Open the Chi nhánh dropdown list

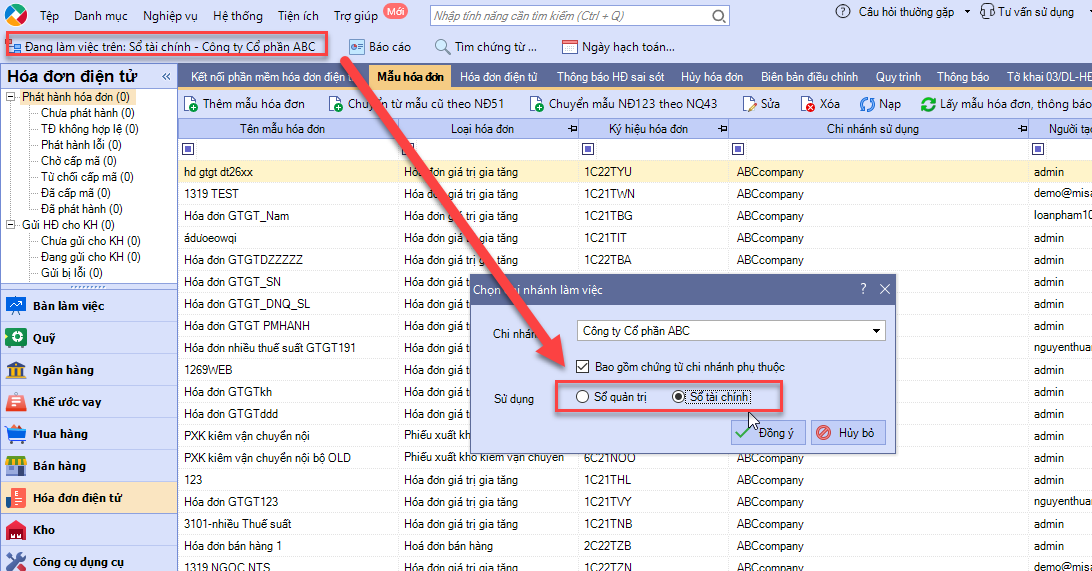pyautogui.click(x=876, y=331)
